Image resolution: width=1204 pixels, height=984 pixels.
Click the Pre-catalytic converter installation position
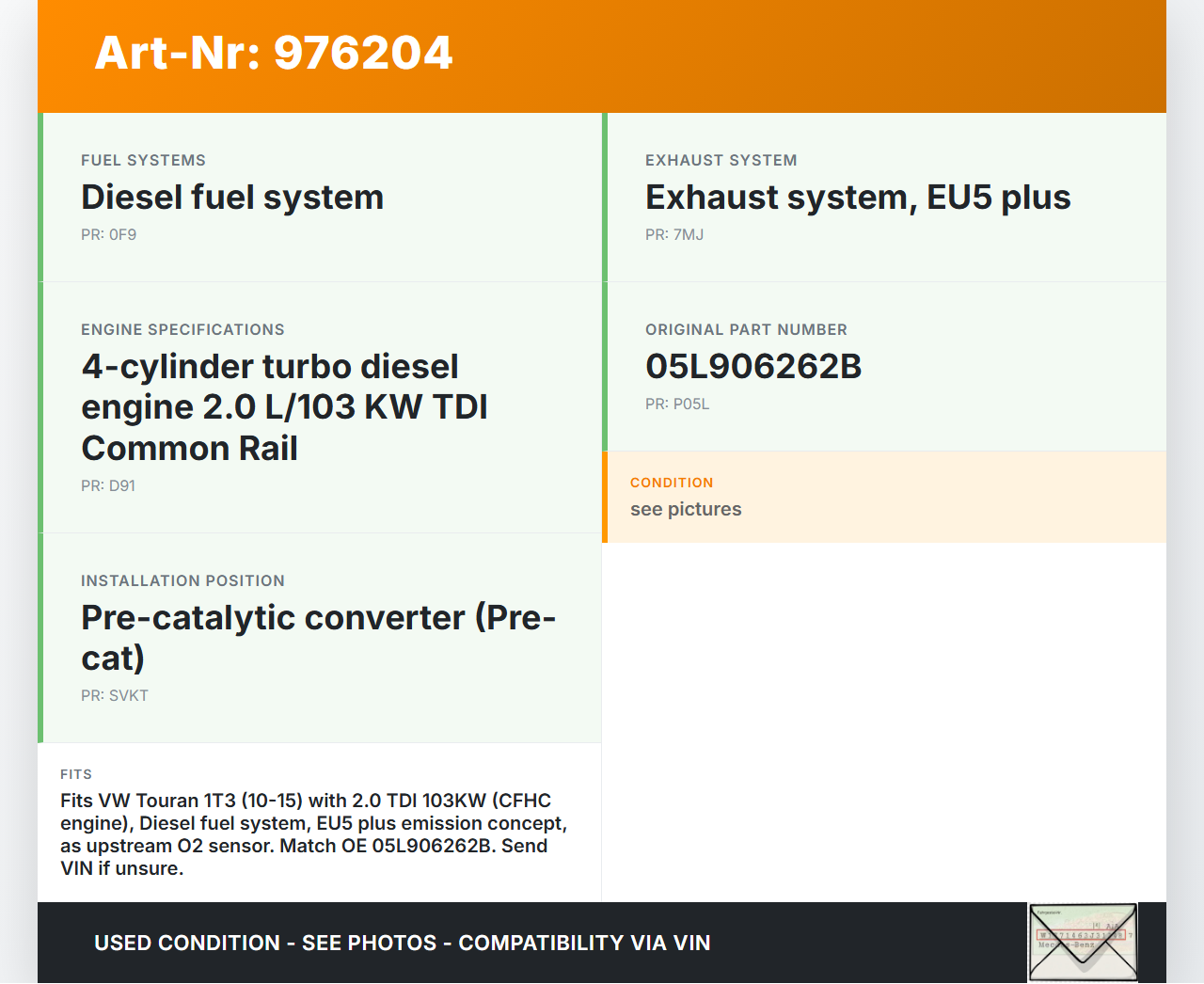(318, 638)
